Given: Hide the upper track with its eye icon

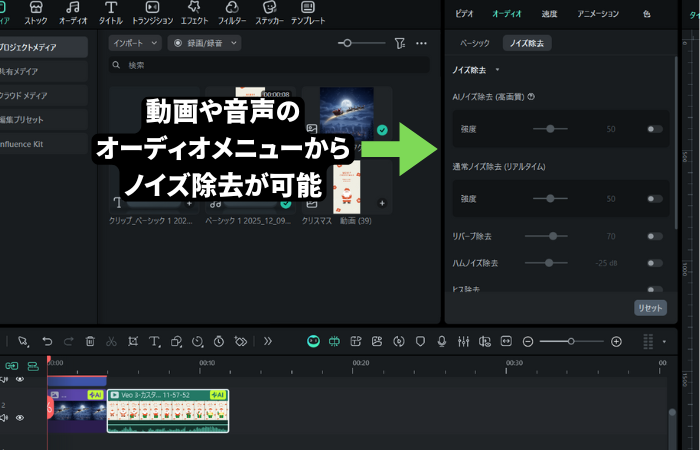Looking at the screenshot, I should (20, 379).
